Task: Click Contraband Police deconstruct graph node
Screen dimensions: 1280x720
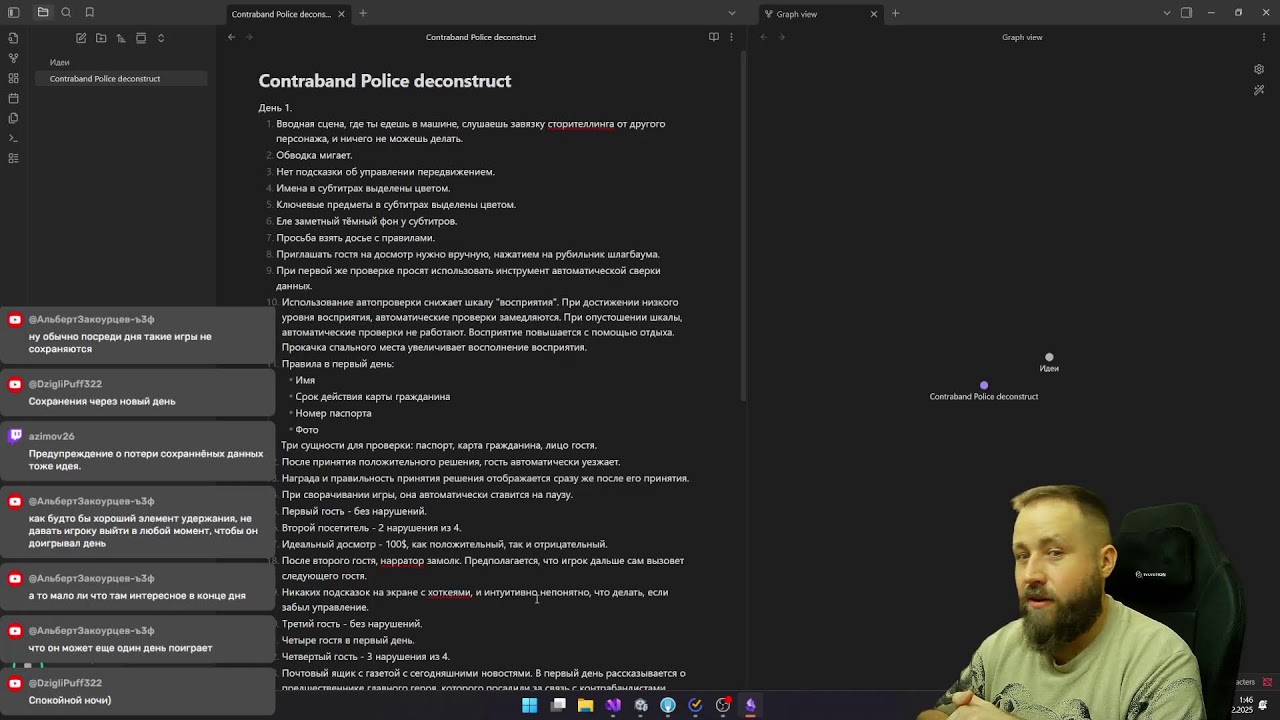Action: pyautogui.click(x=984, y=385)
